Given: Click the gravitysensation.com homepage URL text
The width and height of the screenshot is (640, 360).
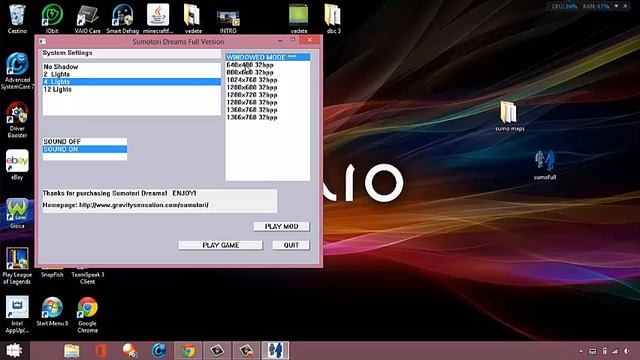Looking at the screenshot, I should tap(144, 205).
